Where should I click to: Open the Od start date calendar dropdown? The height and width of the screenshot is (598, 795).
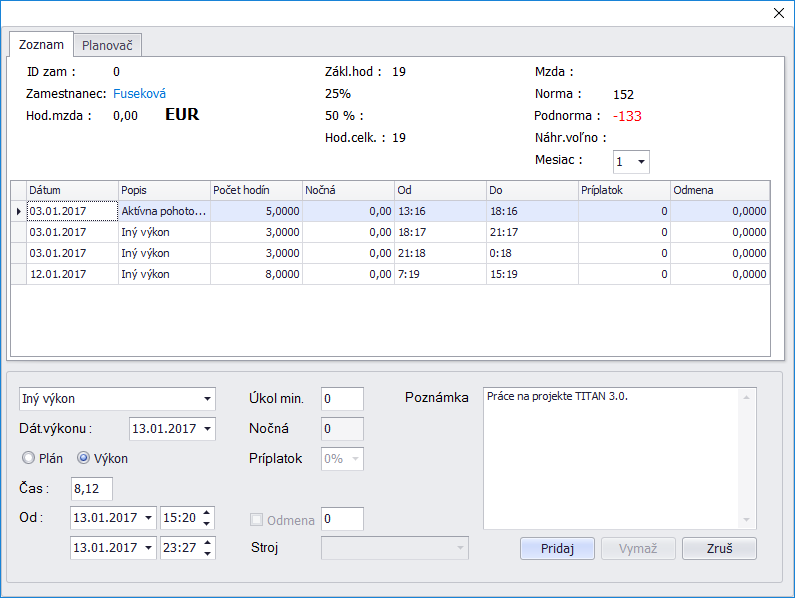click(149, 518)
